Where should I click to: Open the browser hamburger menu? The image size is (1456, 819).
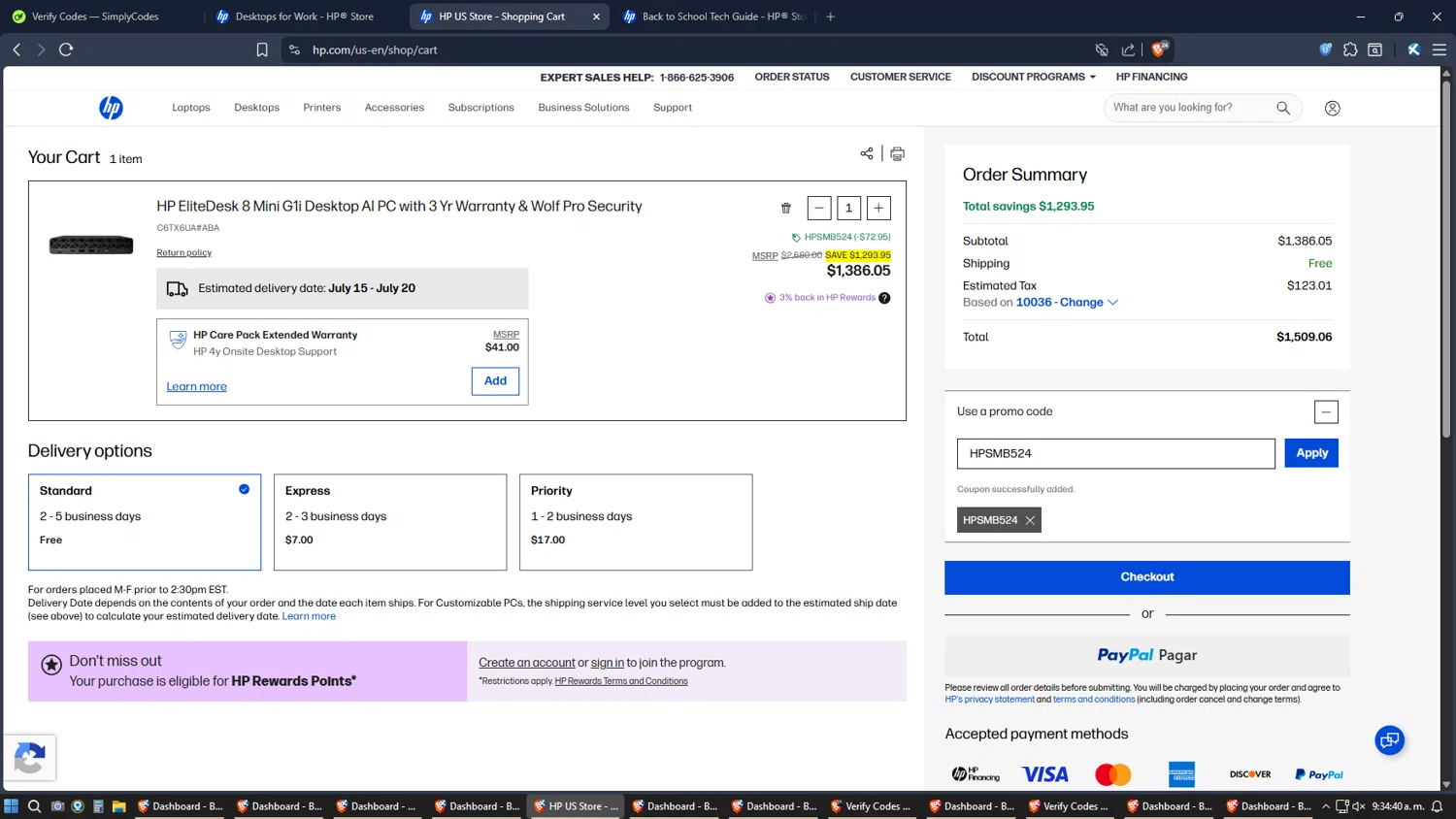[x=1439, y=49]
